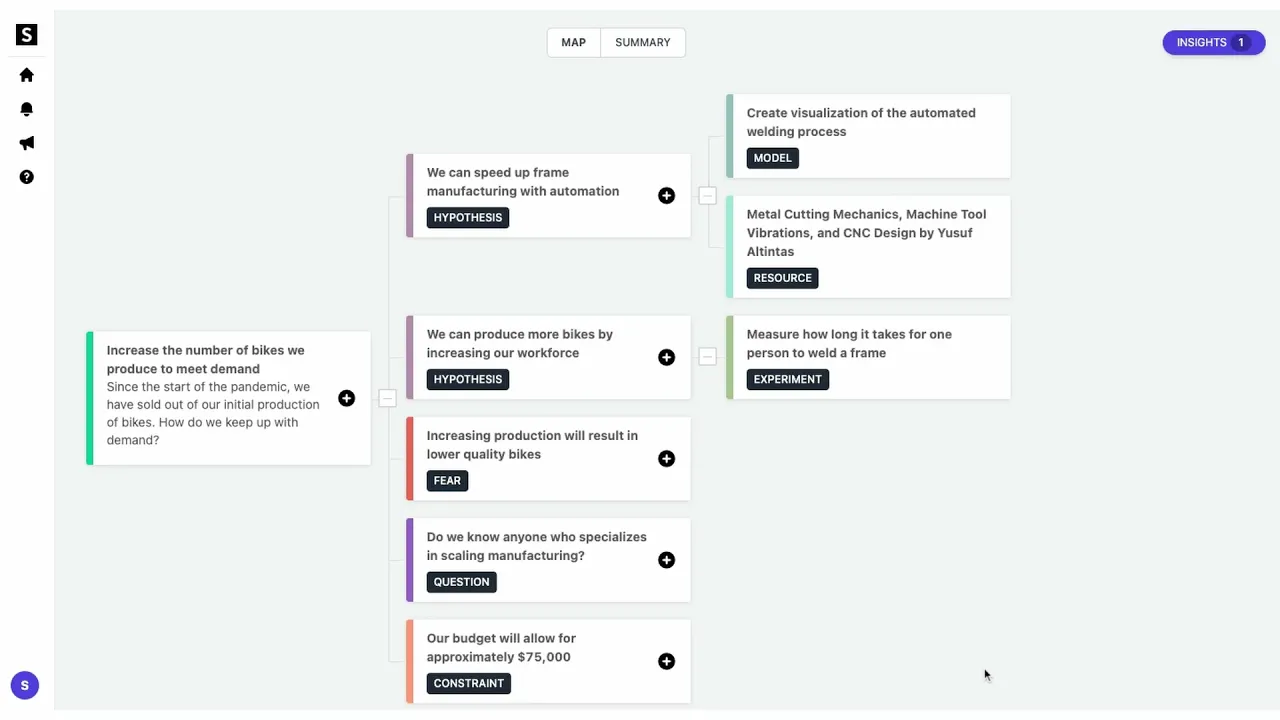Add child to frame automation hypothesis card
Image resolution: width=1280 pixels, height=720 pixels.
(x=666, y=196)
